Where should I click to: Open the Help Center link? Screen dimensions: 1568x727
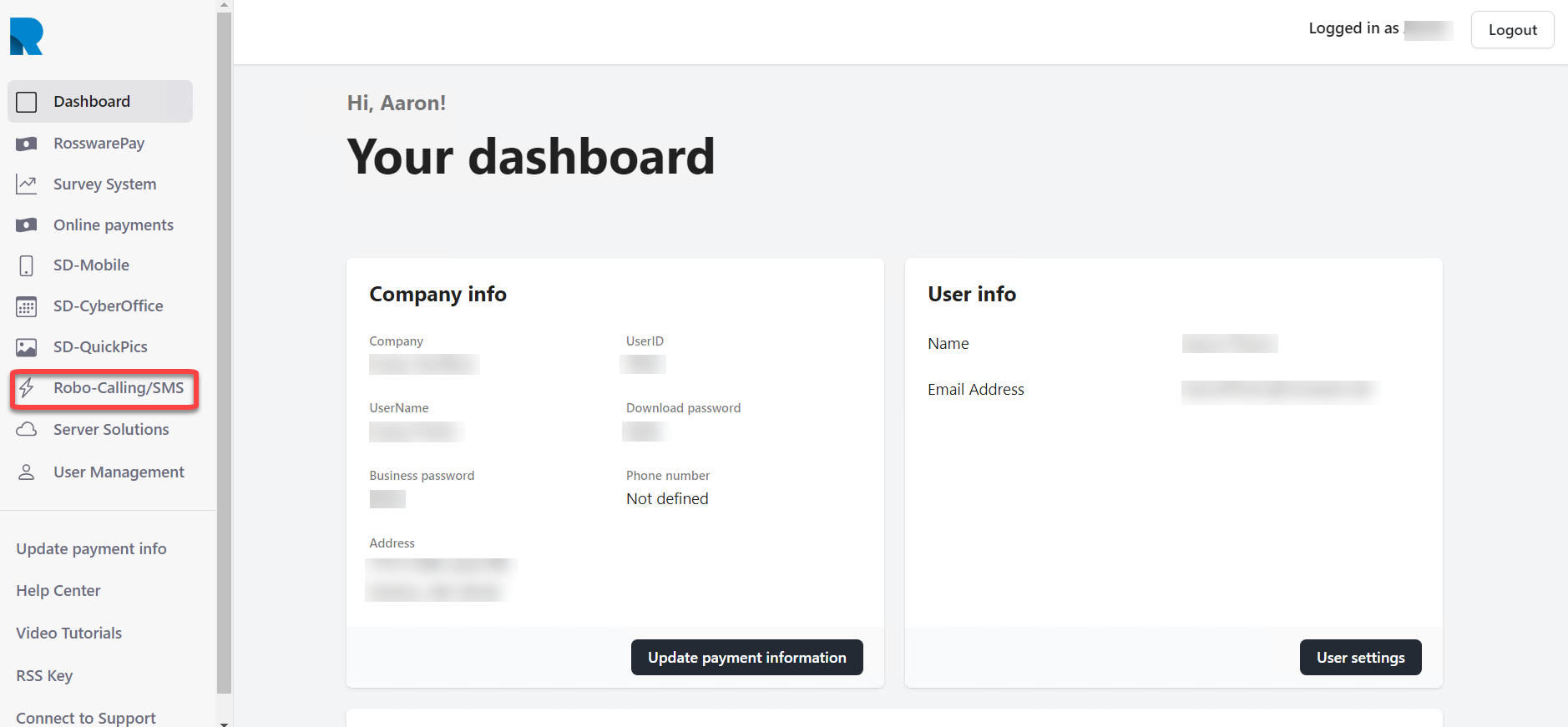tap(58, 591)
